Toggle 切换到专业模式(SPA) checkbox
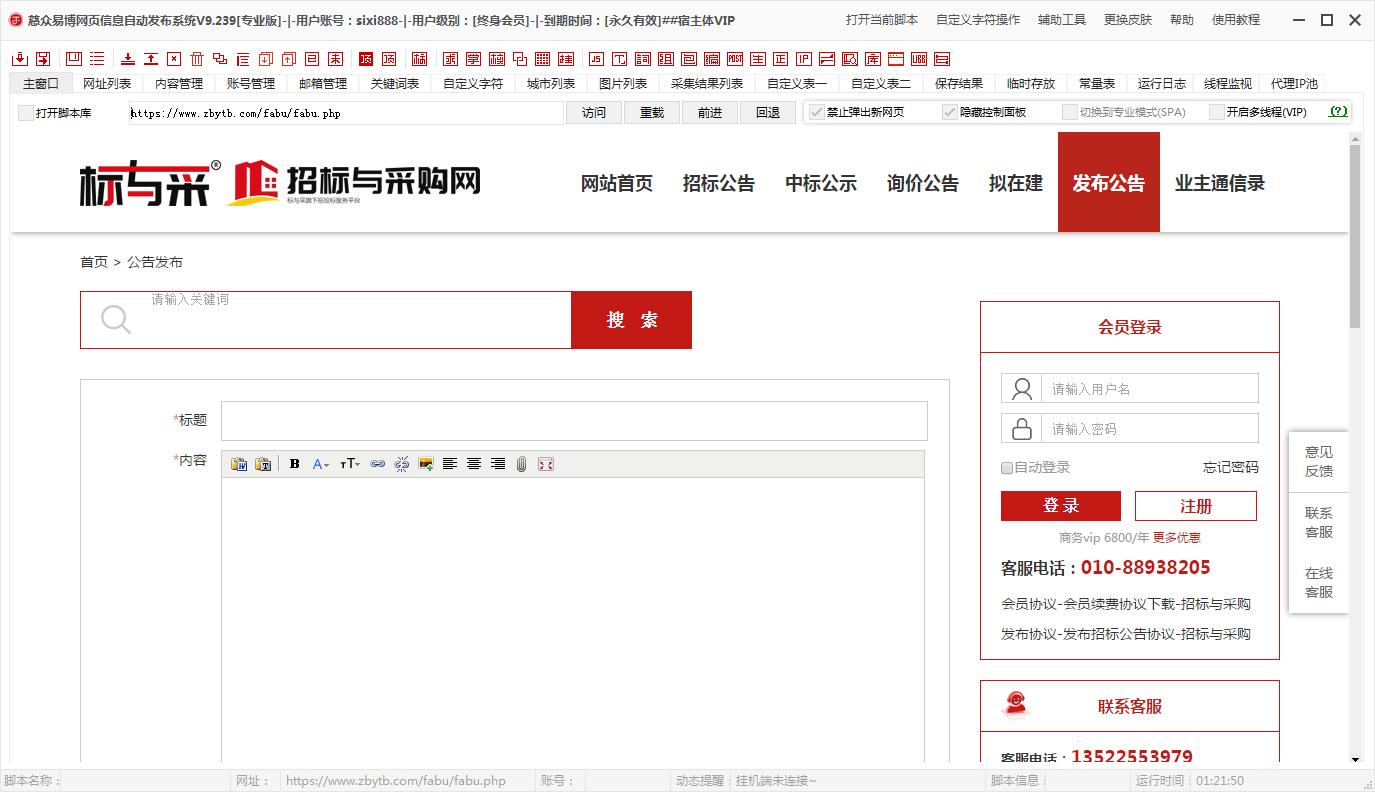Image resolution: width=1375 pixels, height=792 pixels. 1070,112
